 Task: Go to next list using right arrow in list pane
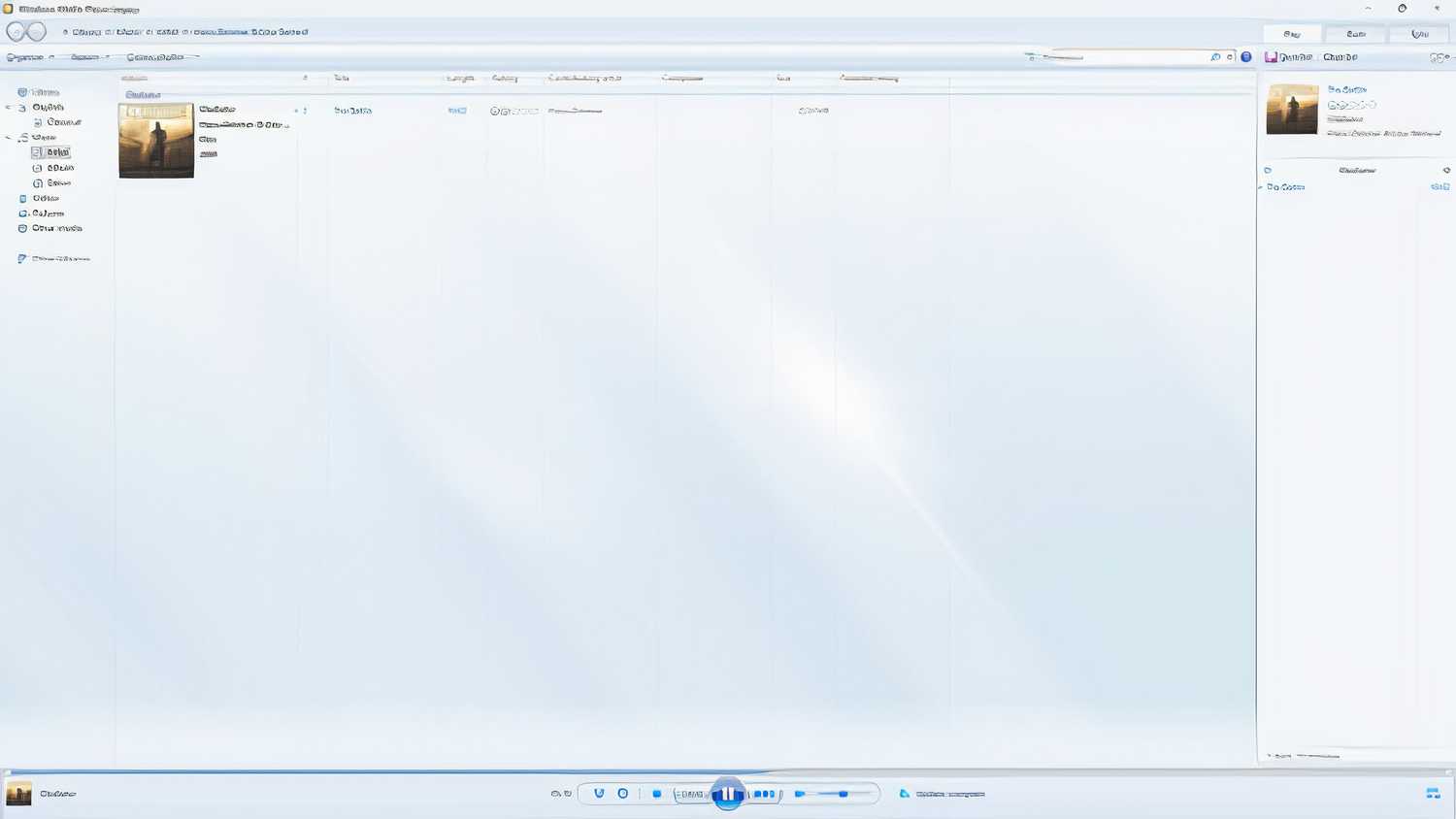pyautogui.click(x=1446, y=171)
